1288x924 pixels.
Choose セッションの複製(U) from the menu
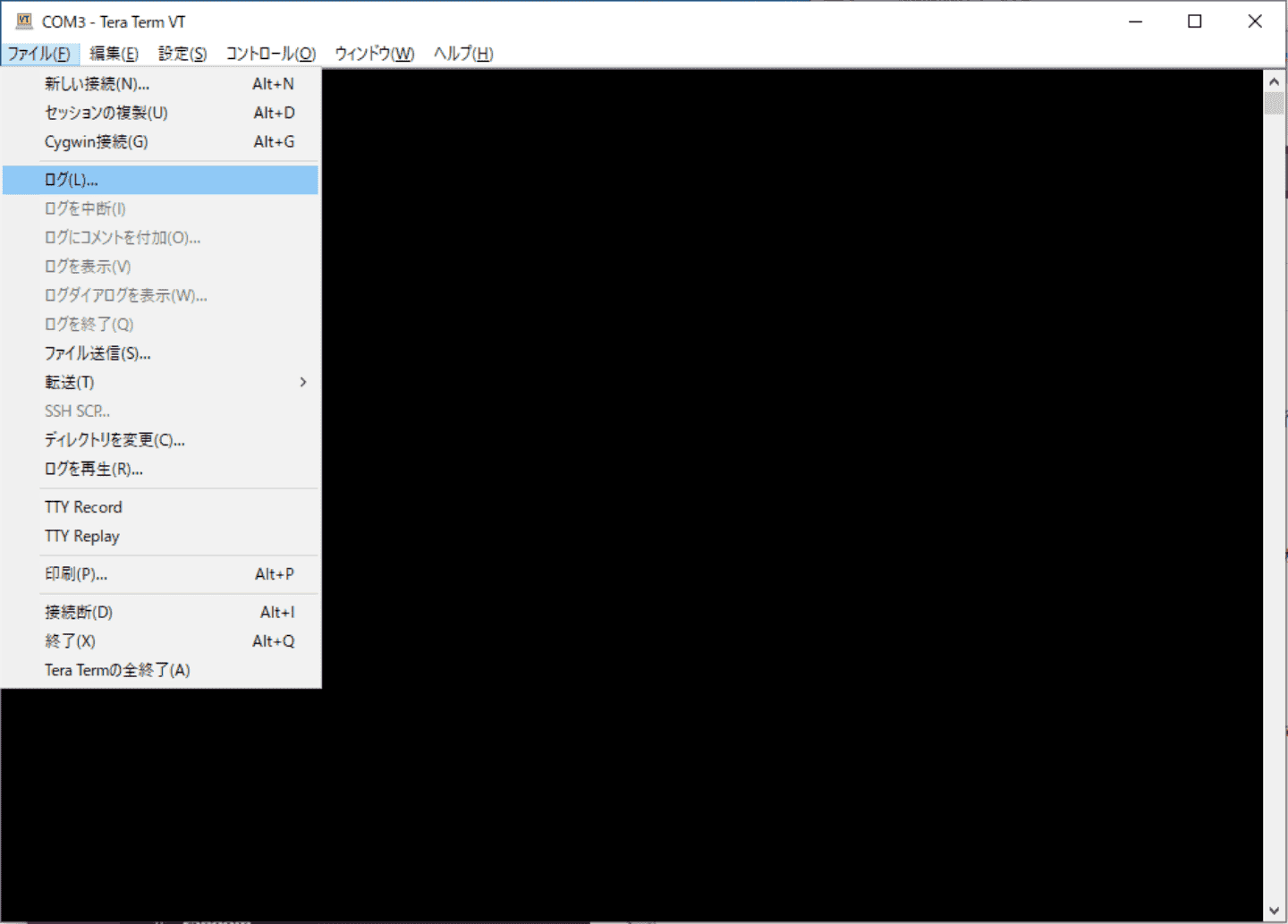tap(106, 113)
